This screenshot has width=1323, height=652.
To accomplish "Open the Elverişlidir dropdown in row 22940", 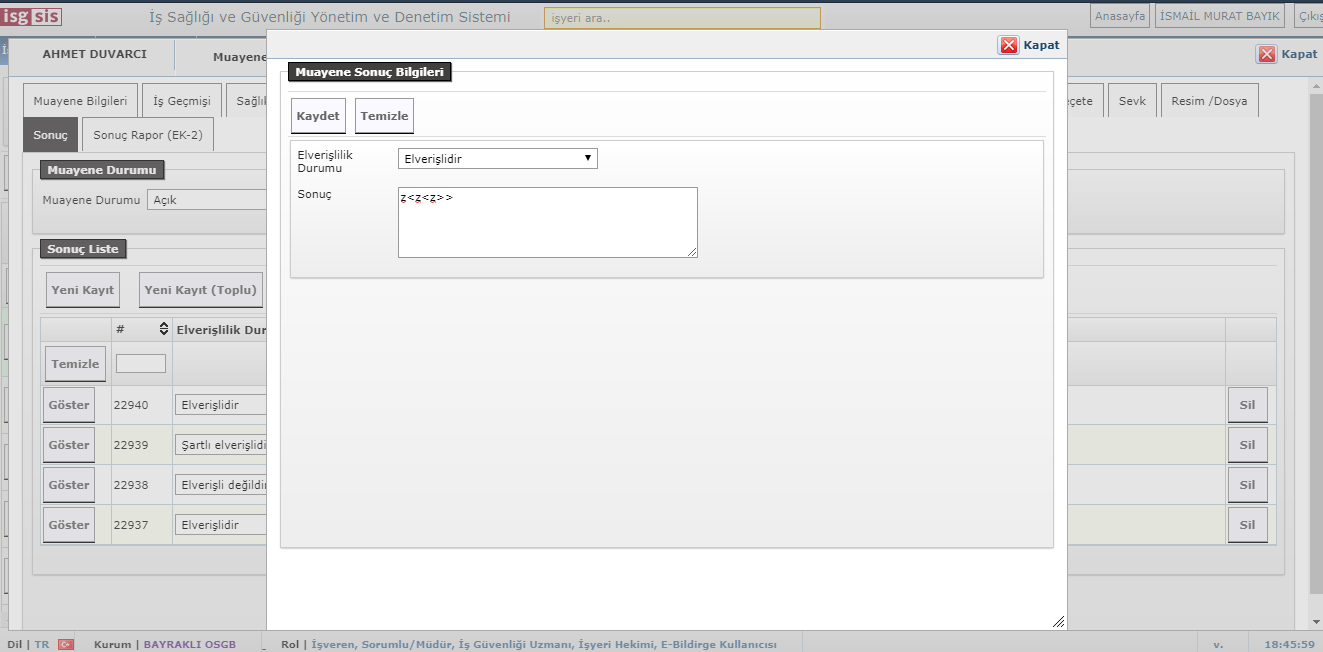I will [x=221, y=405].
